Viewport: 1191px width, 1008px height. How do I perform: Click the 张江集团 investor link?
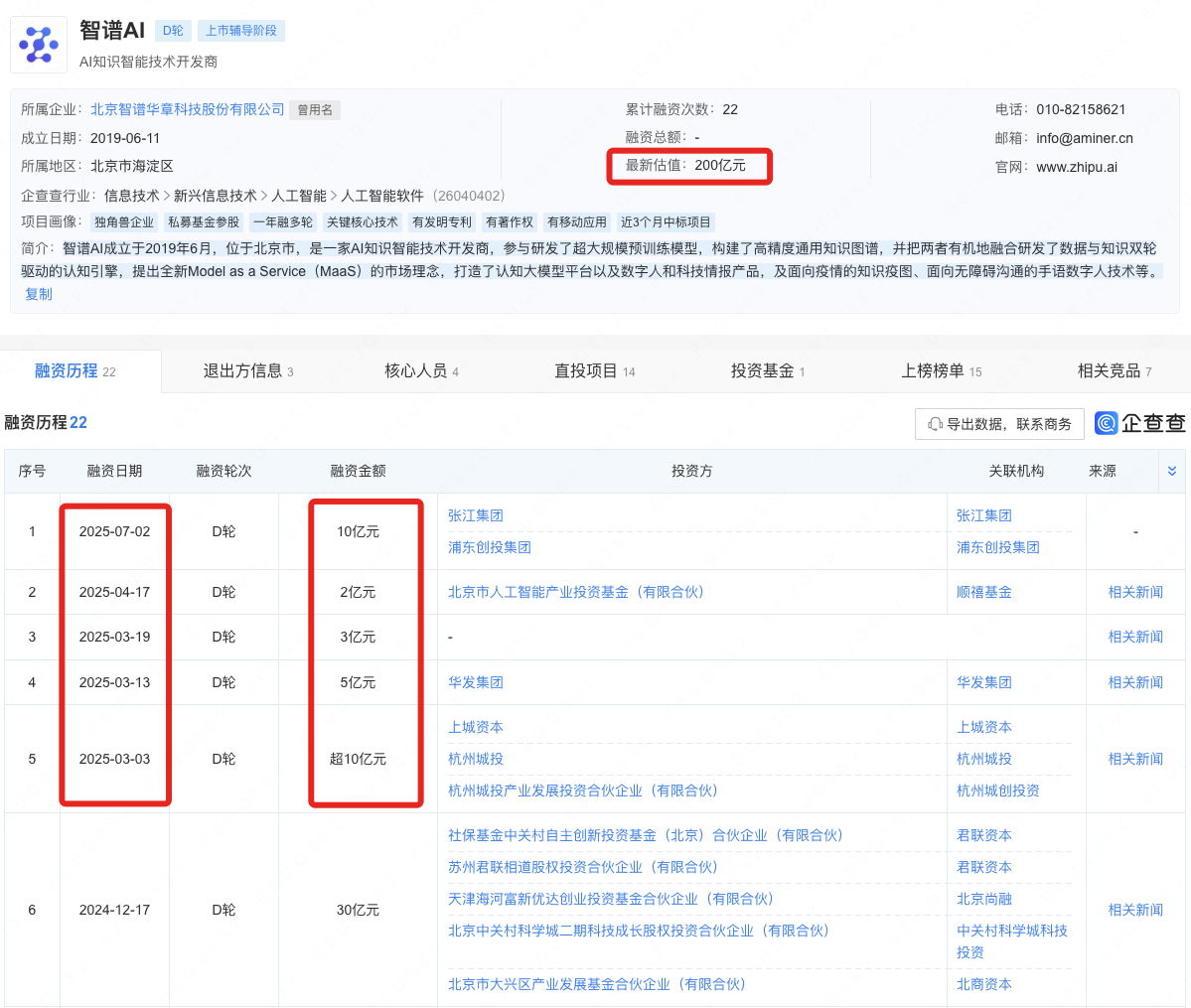coord(475,515)
